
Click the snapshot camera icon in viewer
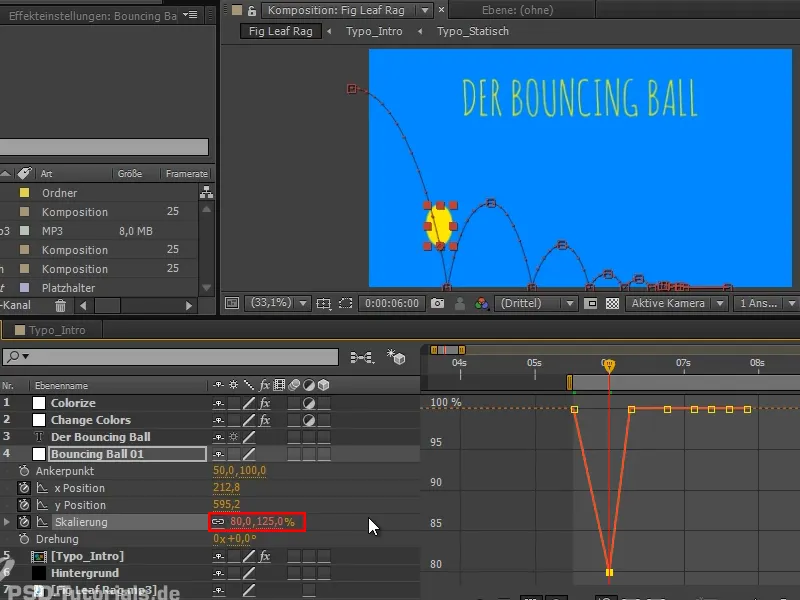(x=438, y=303)
